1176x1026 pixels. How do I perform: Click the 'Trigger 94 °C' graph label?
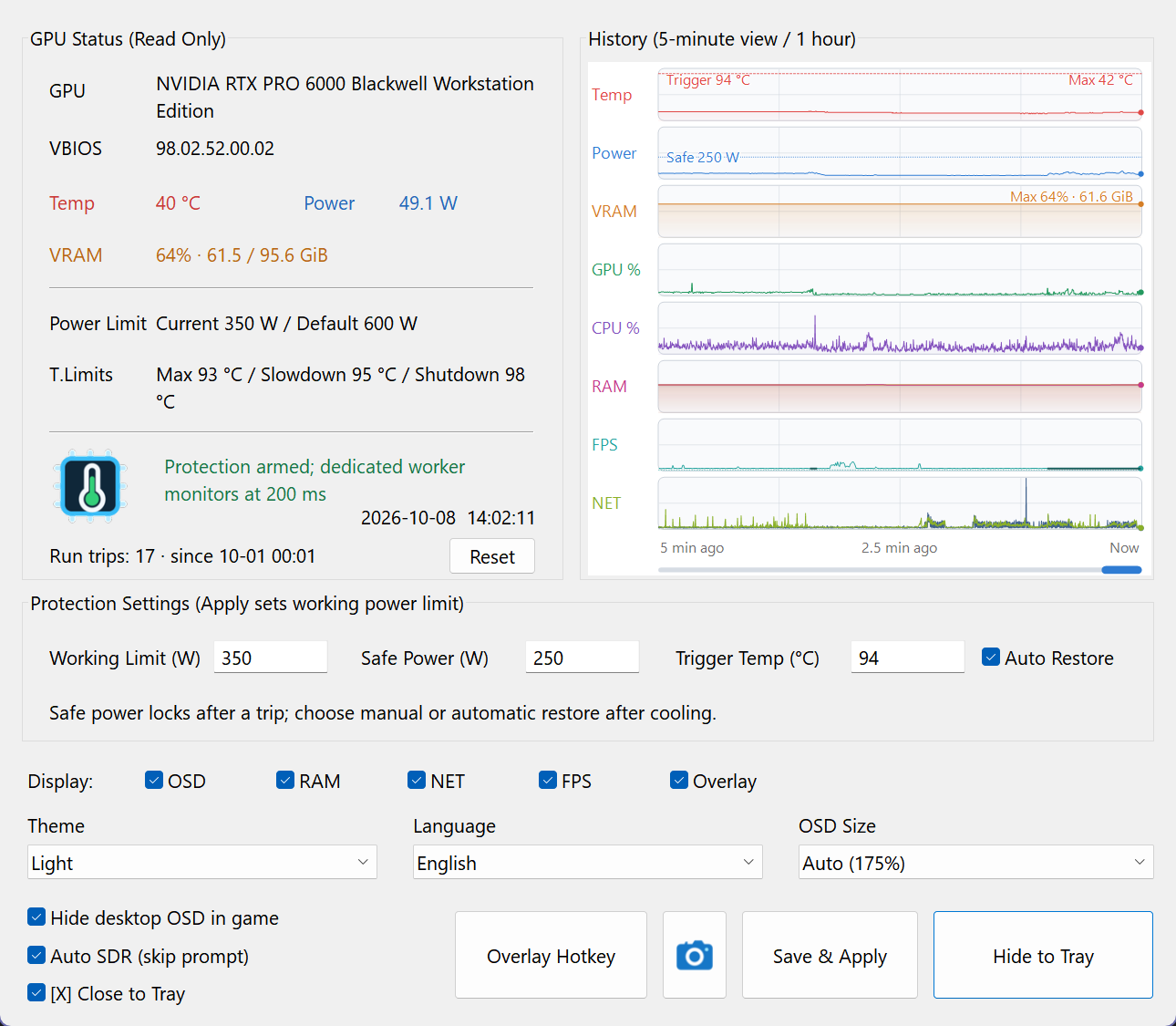tap(708, 80)
